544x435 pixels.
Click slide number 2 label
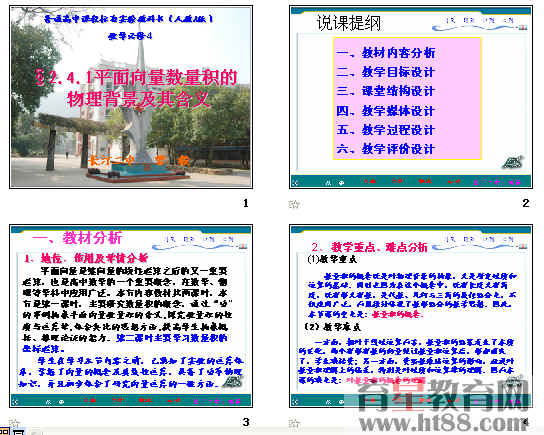point(526,203)
